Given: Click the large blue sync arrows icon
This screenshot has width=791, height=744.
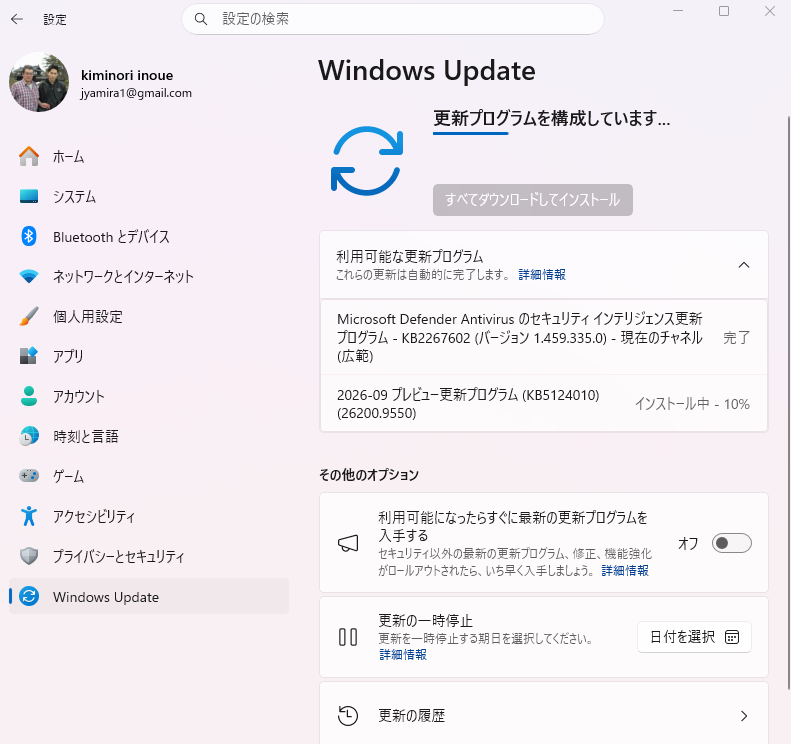Looking at the screenshot, I should (367, 161).
